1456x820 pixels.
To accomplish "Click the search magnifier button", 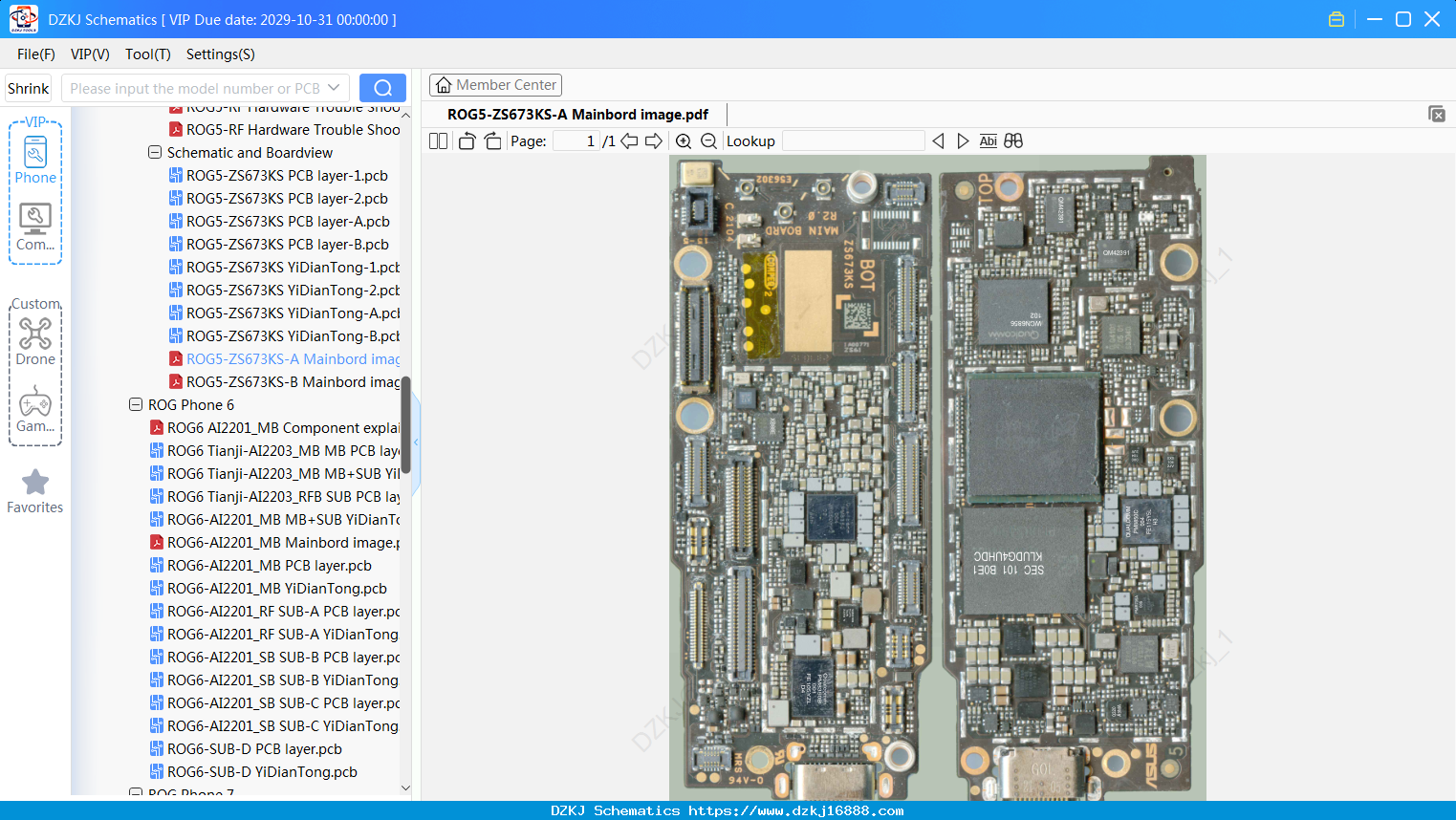I will click(x=382, y=88).
